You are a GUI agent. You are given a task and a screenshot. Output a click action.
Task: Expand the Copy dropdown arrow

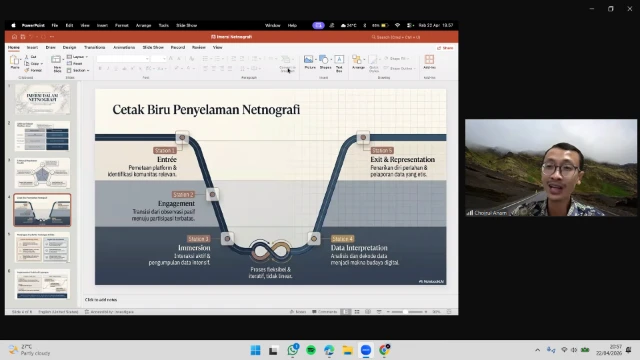(42, 64)
